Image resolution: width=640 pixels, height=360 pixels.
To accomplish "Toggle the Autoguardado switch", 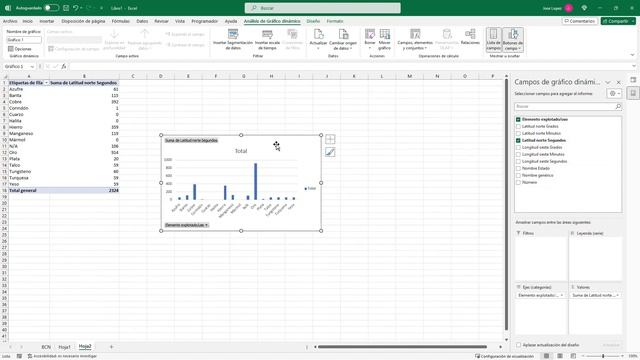I will (x=51, y=8).
